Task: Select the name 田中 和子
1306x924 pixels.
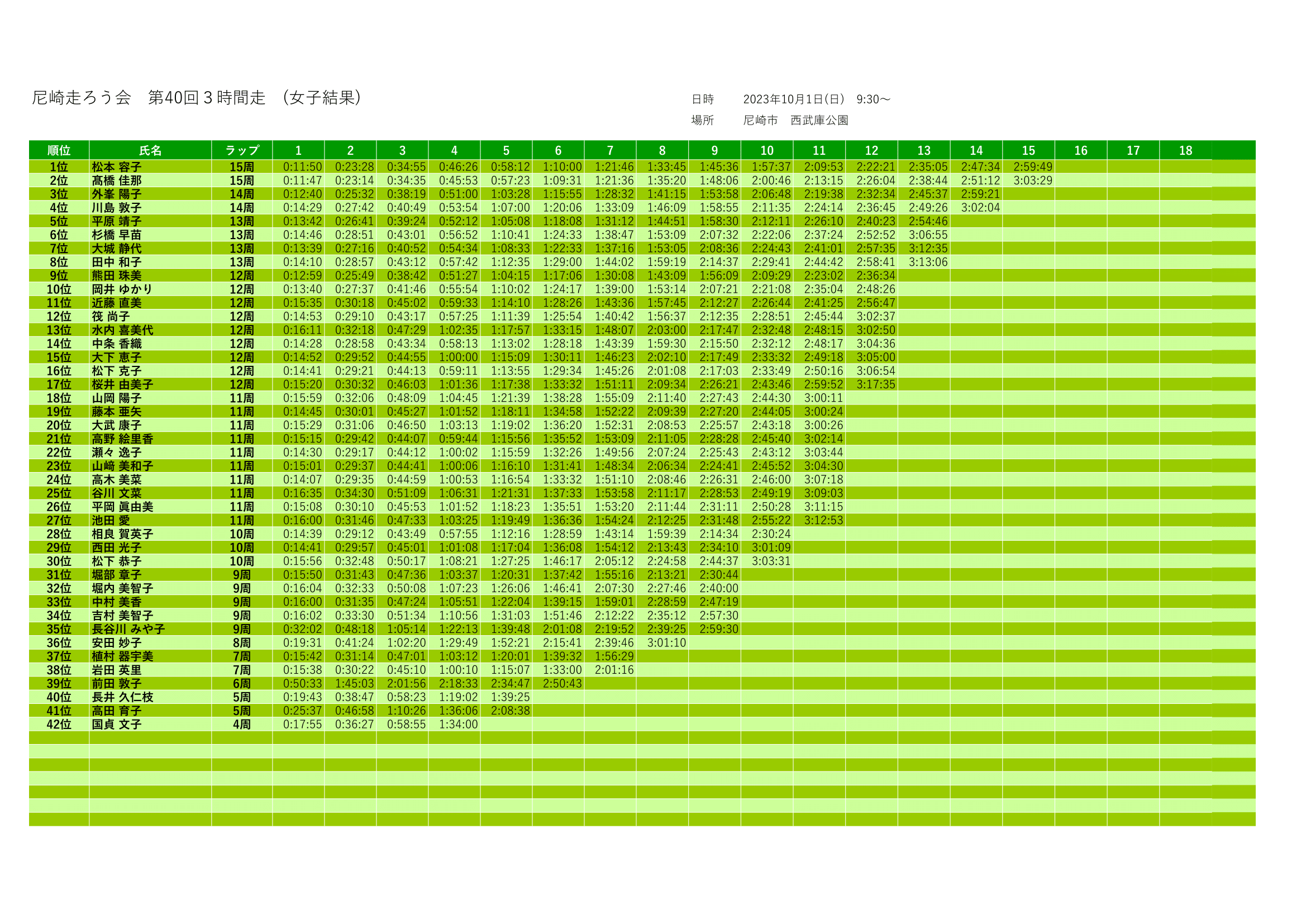Action: pyautogui.click(x=117, y=263)
